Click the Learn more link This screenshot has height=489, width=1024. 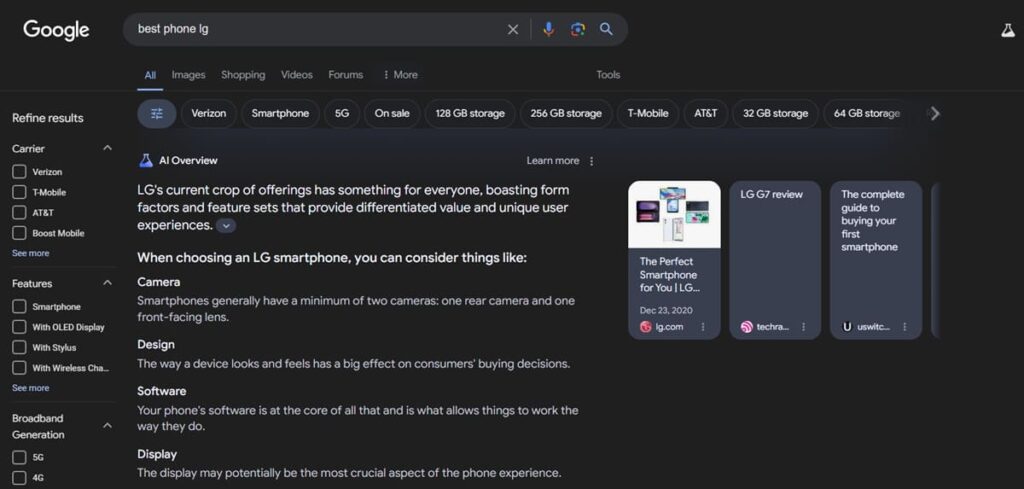point(552,161)
